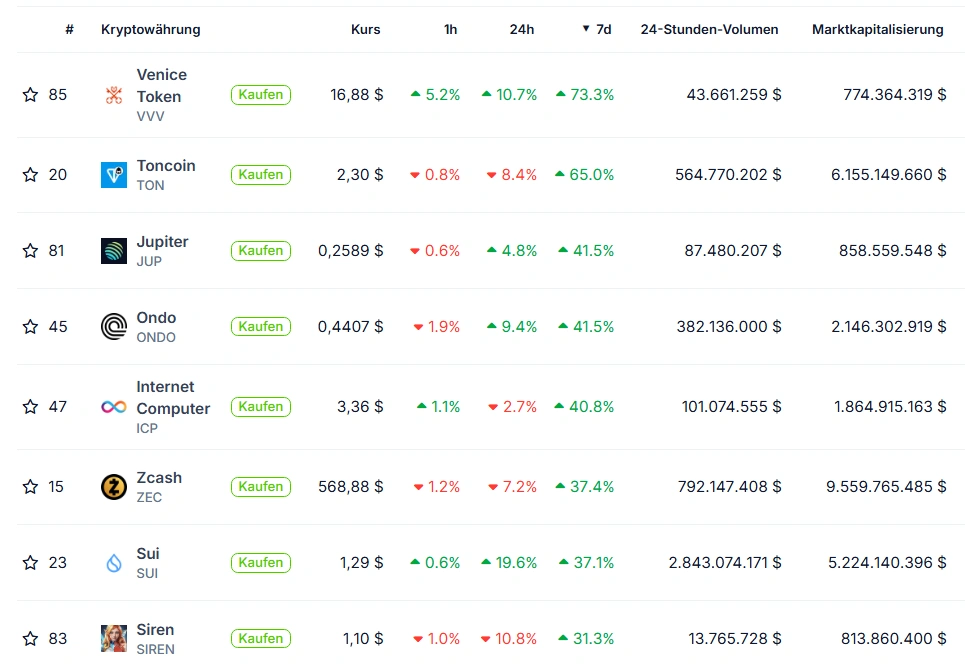
Task: Open the Jupiter name link
Action: click(162, 241)
